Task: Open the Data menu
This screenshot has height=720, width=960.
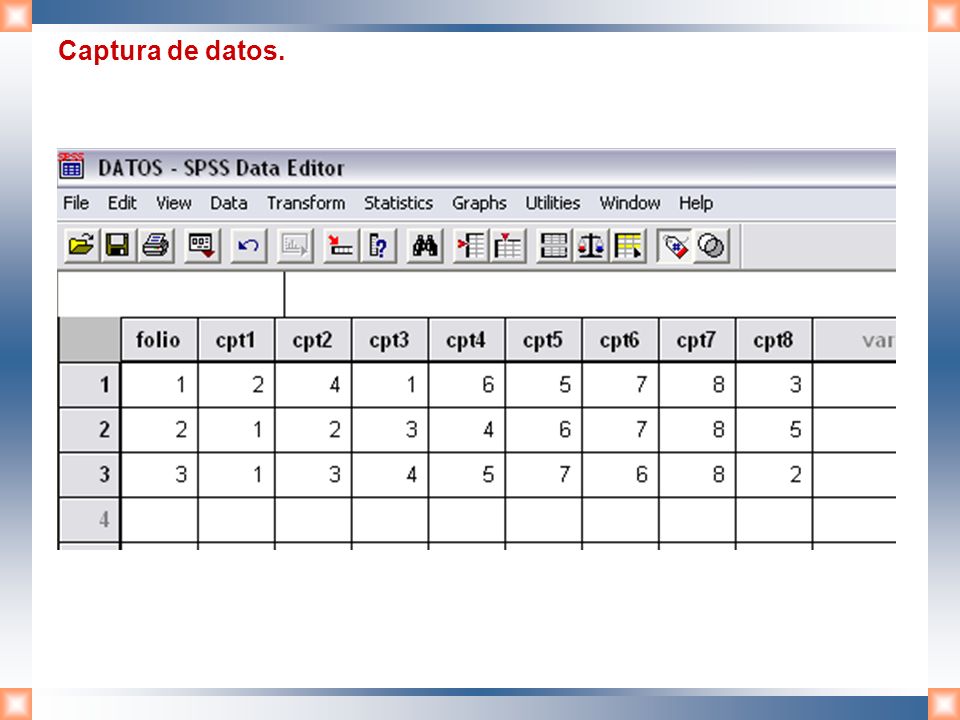Action: pyautogui.click(x=228, y=203)
